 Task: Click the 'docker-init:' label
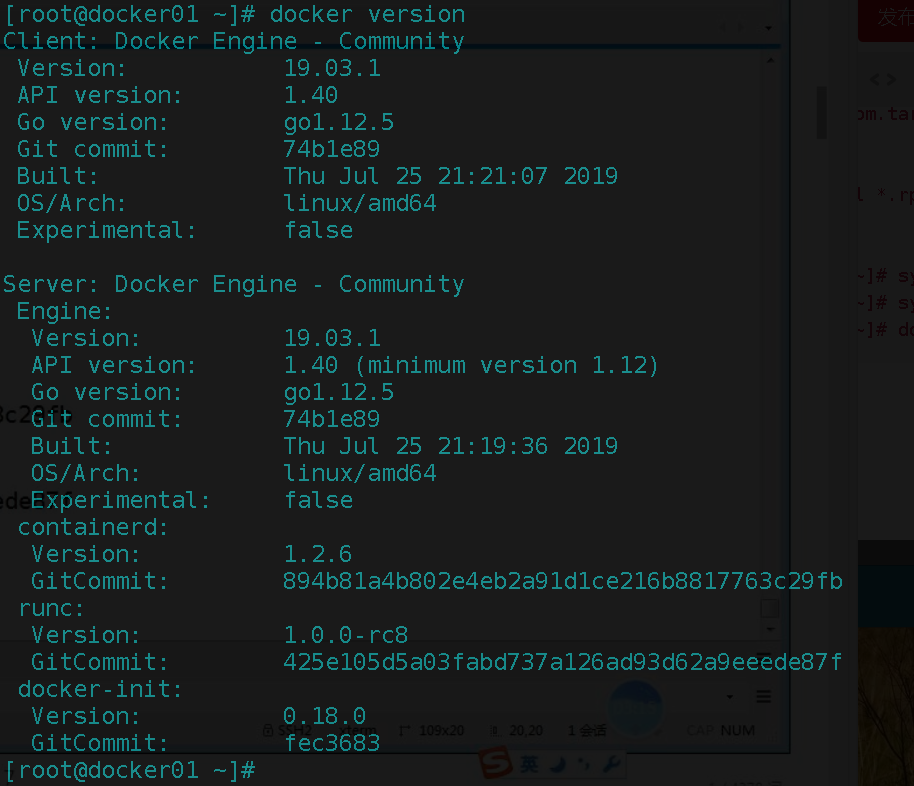point(100,689)
